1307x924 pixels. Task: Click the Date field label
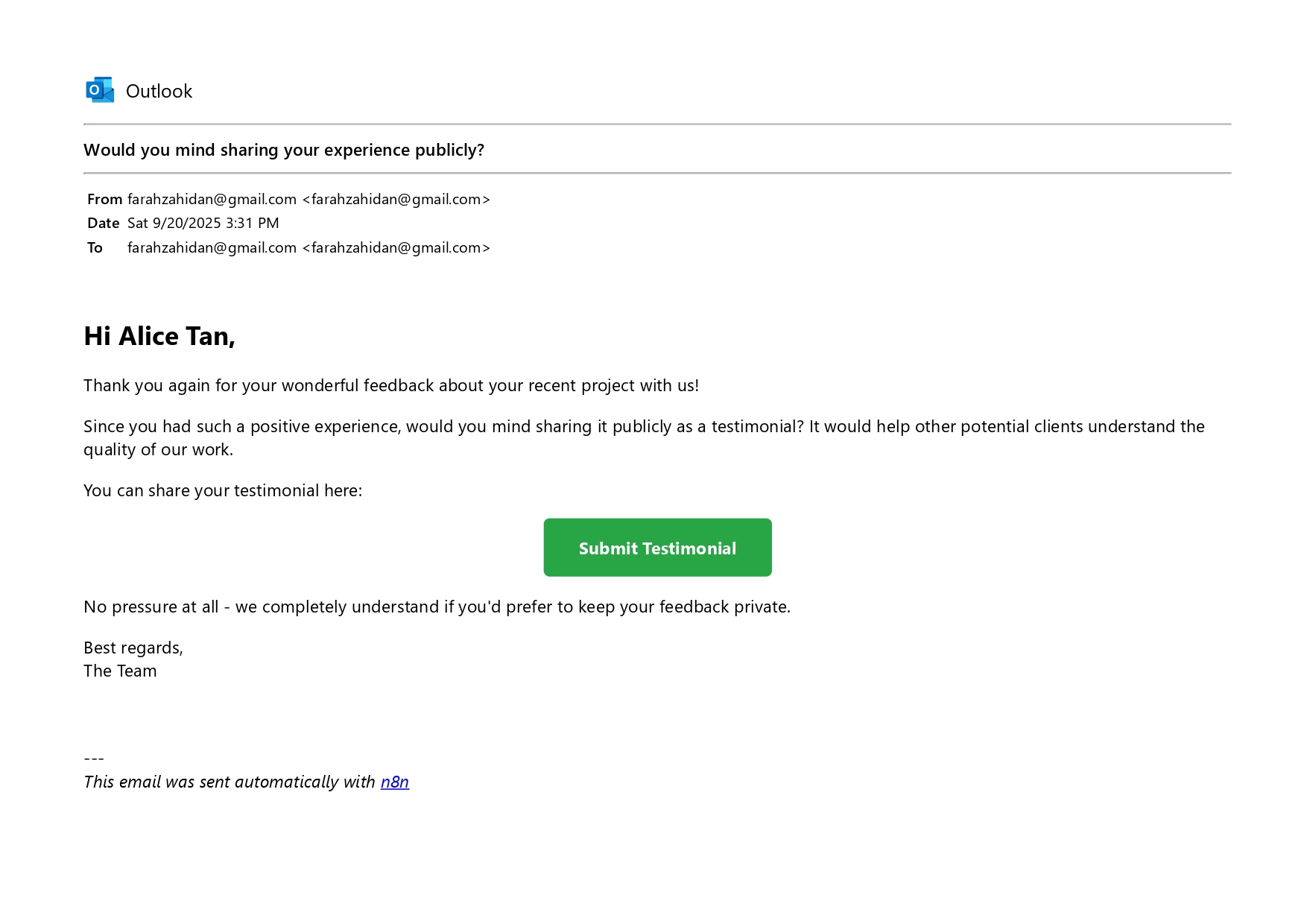(103, 224)
